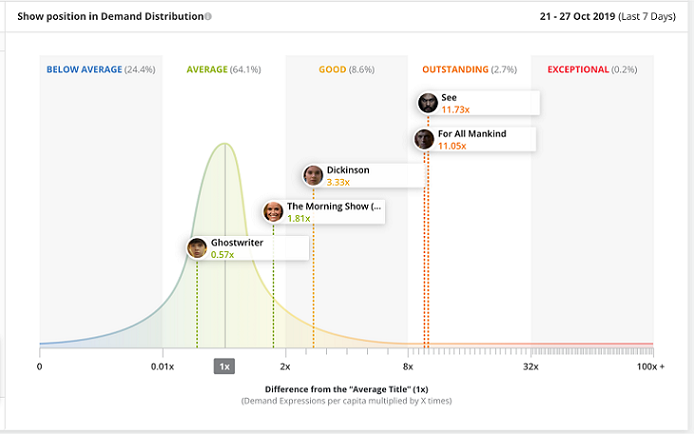Click The Morning Show avatar
The width and height of the screenshot is (694, 434).
click(273, 211)
